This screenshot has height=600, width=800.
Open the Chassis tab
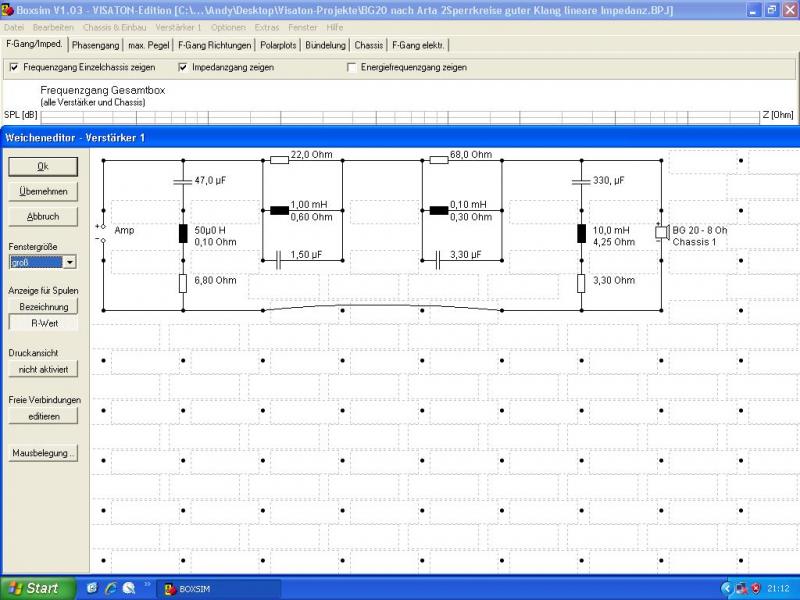click(x=368, y=45)
